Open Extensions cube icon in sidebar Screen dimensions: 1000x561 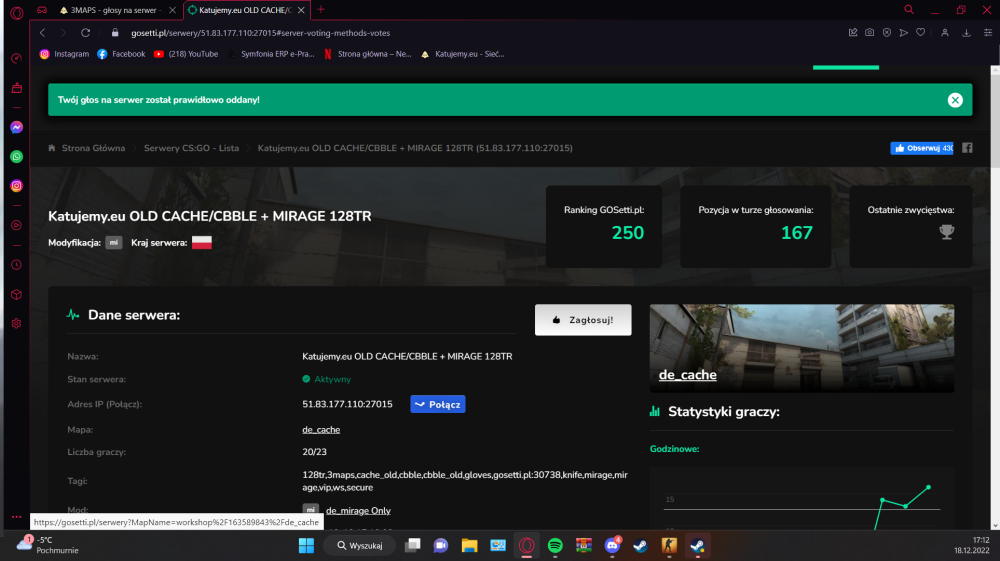17,295
